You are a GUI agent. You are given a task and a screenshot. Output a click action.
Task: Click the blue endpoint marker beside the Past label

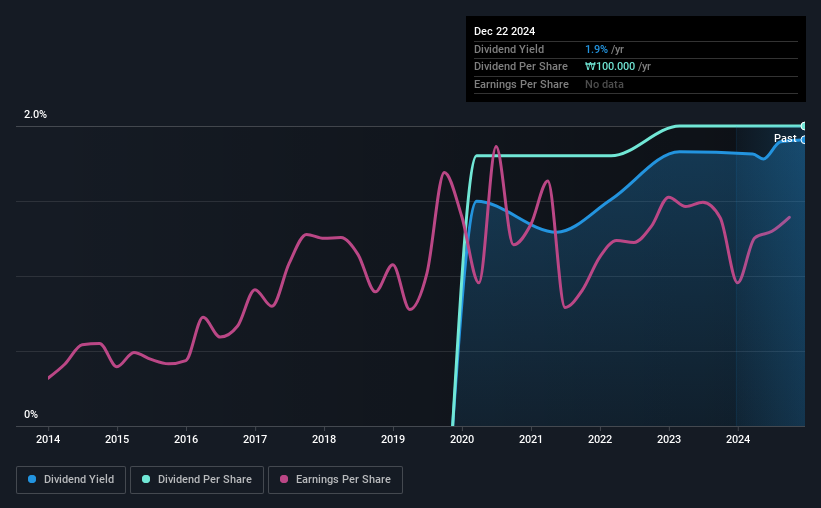[x=803, y=140]
